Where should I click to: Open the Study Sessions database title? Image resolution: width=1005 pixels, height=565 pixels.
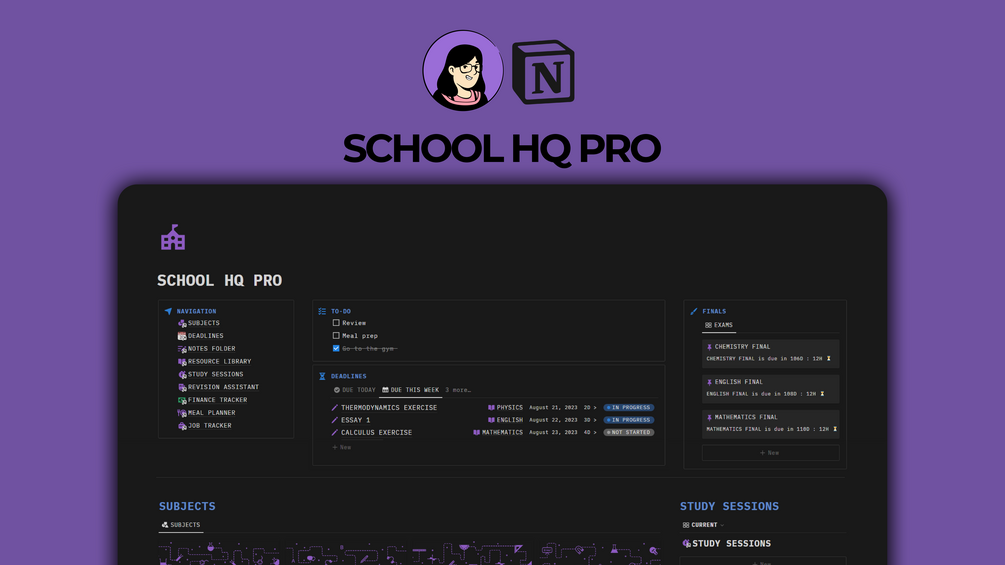click(731, 544)
